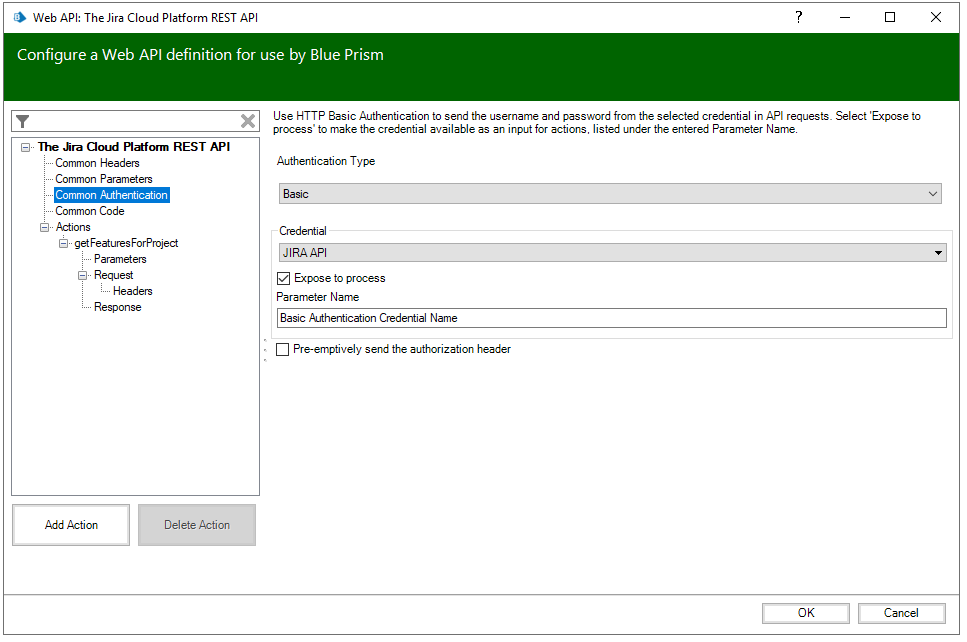Screen dimensions: 967x642
Task: Collapse the Jira Cloud Platform REST API node
Action: point(26,147)
